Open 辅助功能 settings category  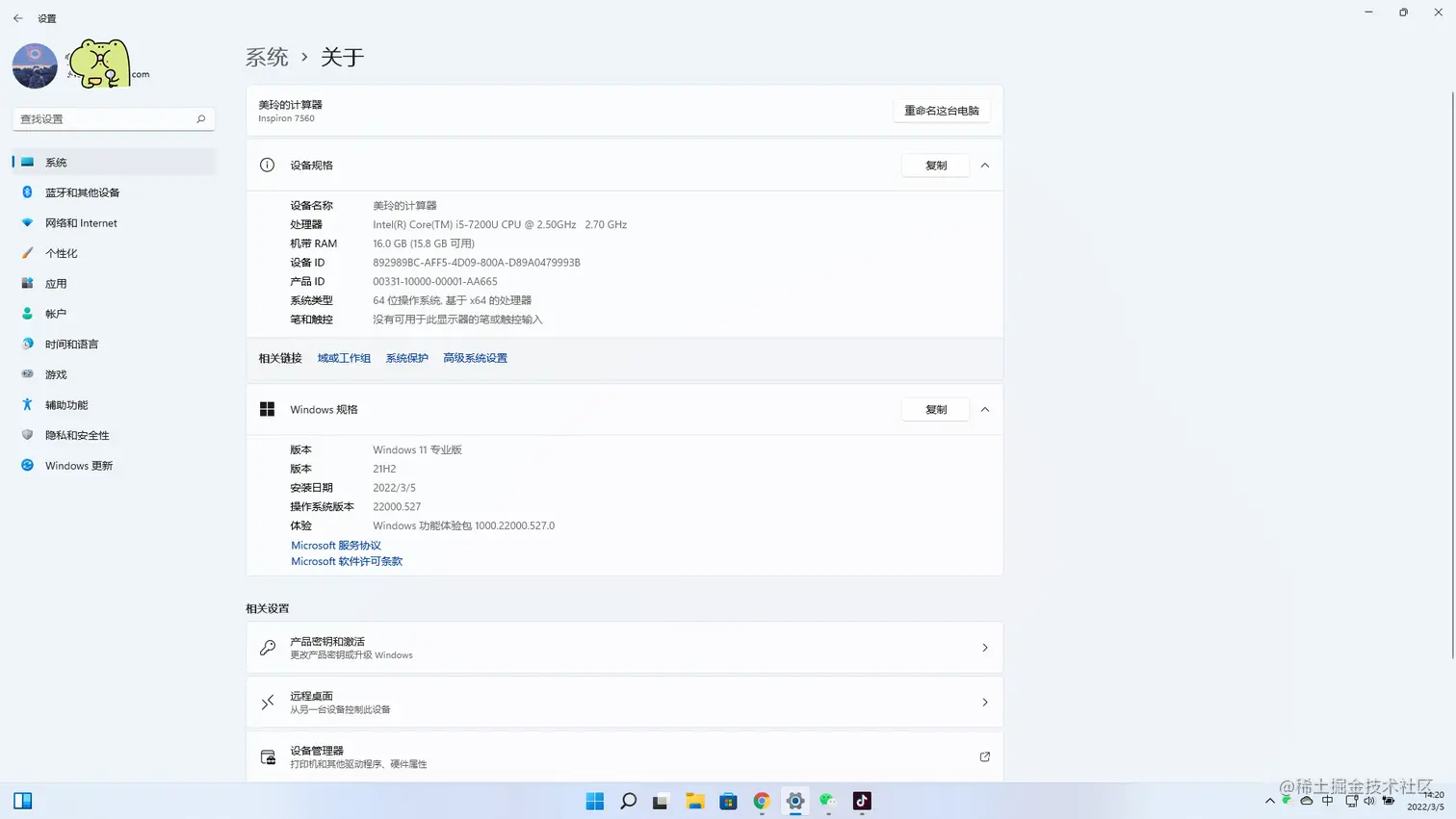click(114, 405)
